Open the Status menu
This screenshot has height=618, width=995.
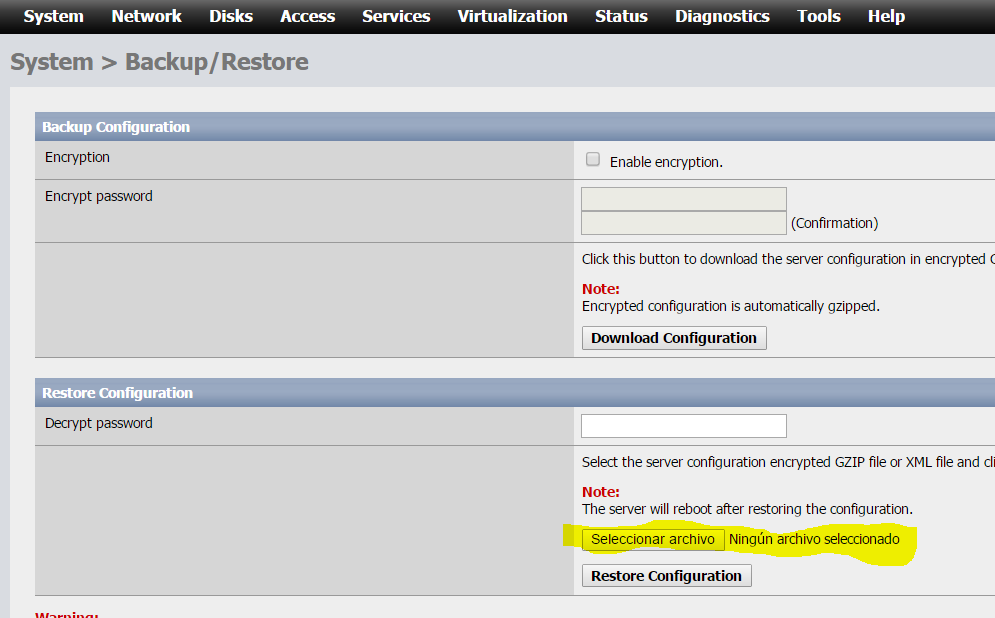pyautogui.click(x=621, y=16)
